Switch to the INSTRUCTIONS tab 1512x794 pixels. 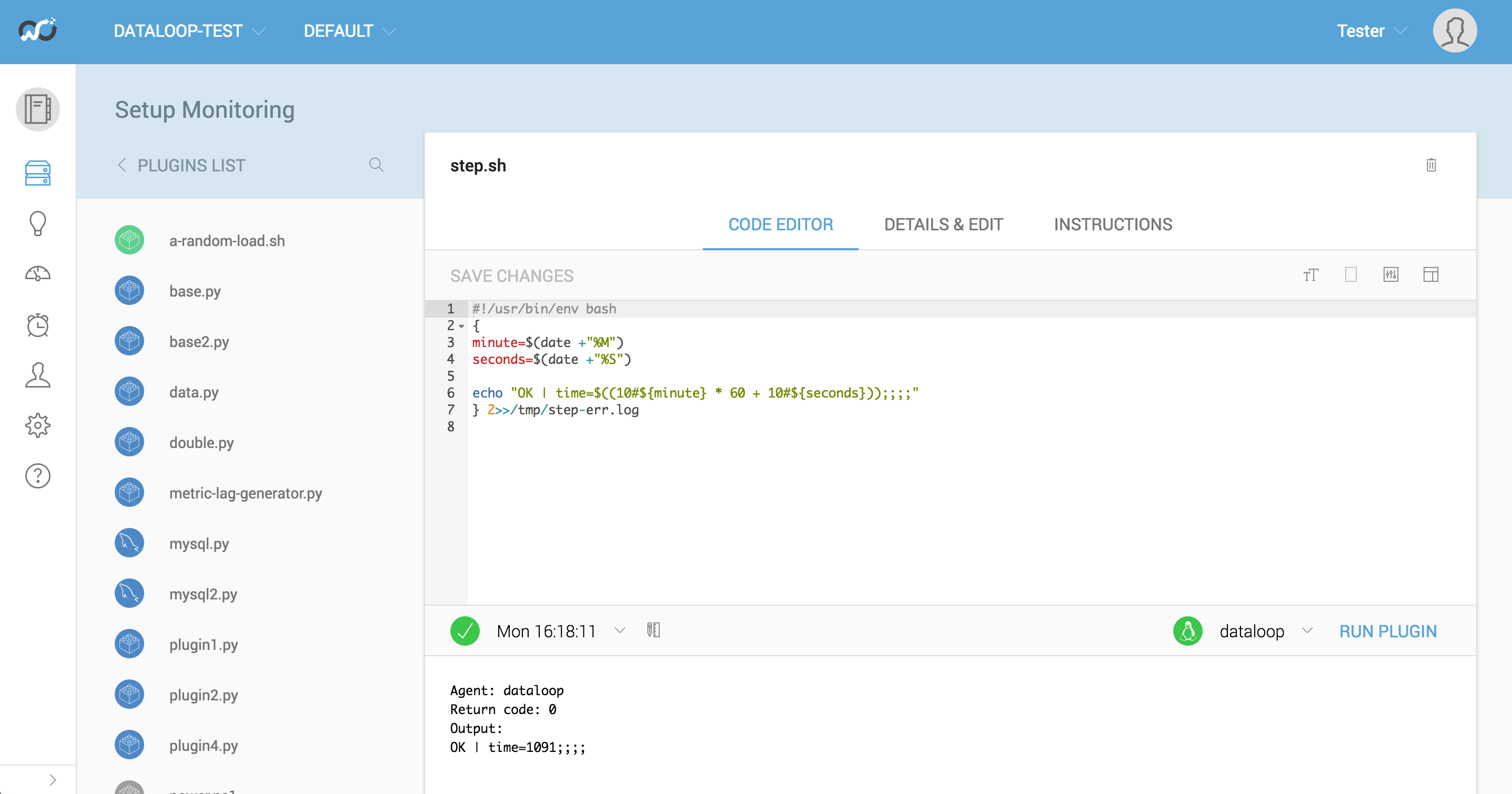coord(1113,224)
